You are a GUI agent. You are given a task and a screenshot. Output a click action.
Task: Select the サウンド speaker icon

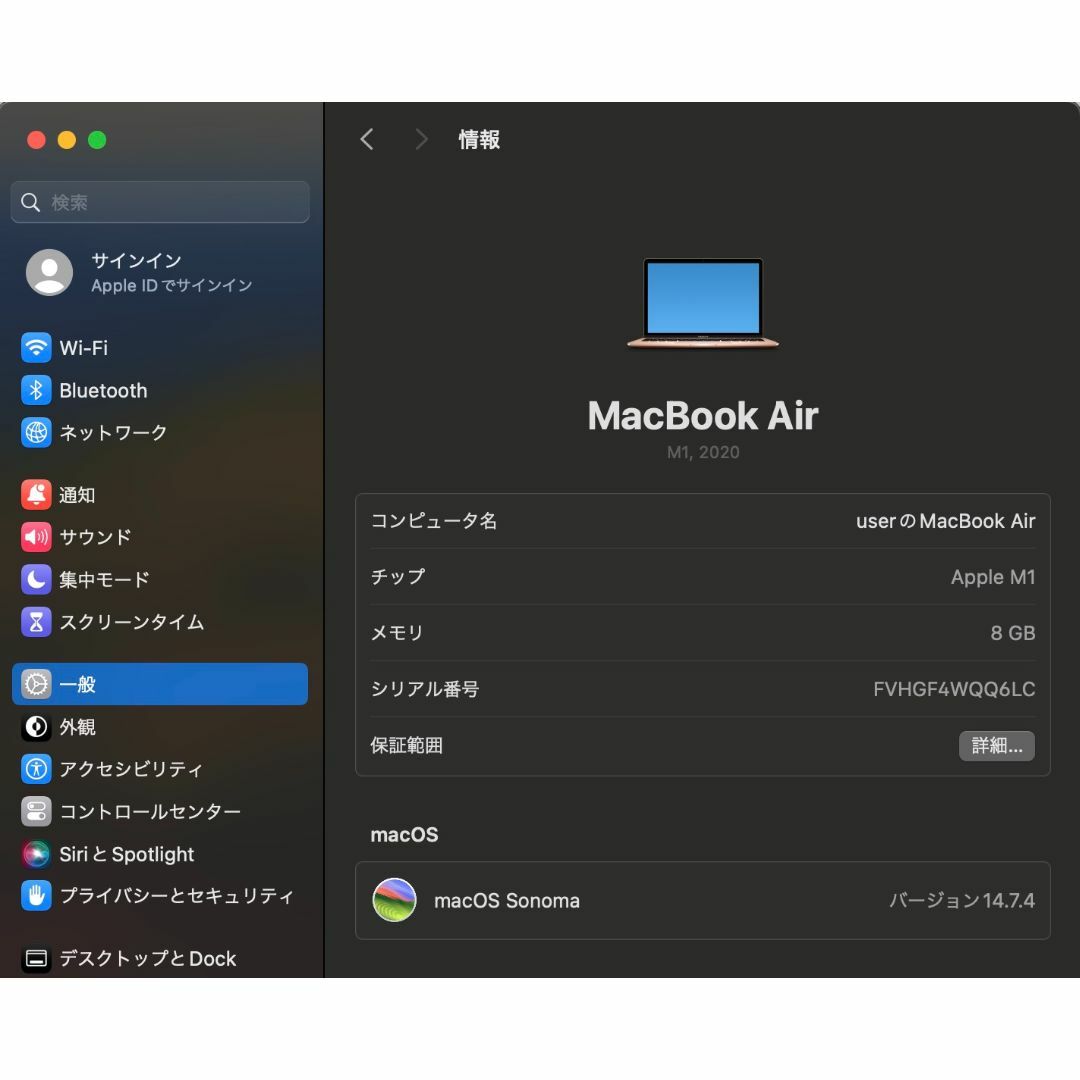[x=36, y=537]
